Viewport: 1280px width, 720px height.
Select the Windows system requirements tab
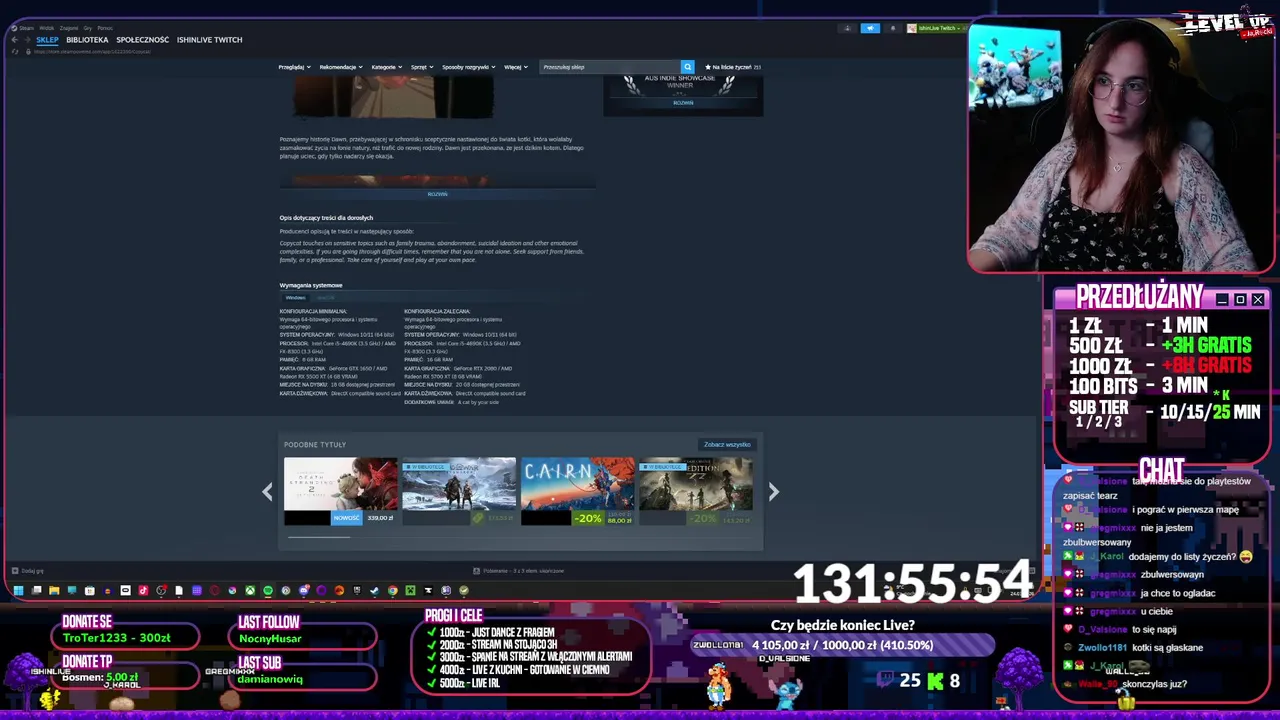click(295, 297)
